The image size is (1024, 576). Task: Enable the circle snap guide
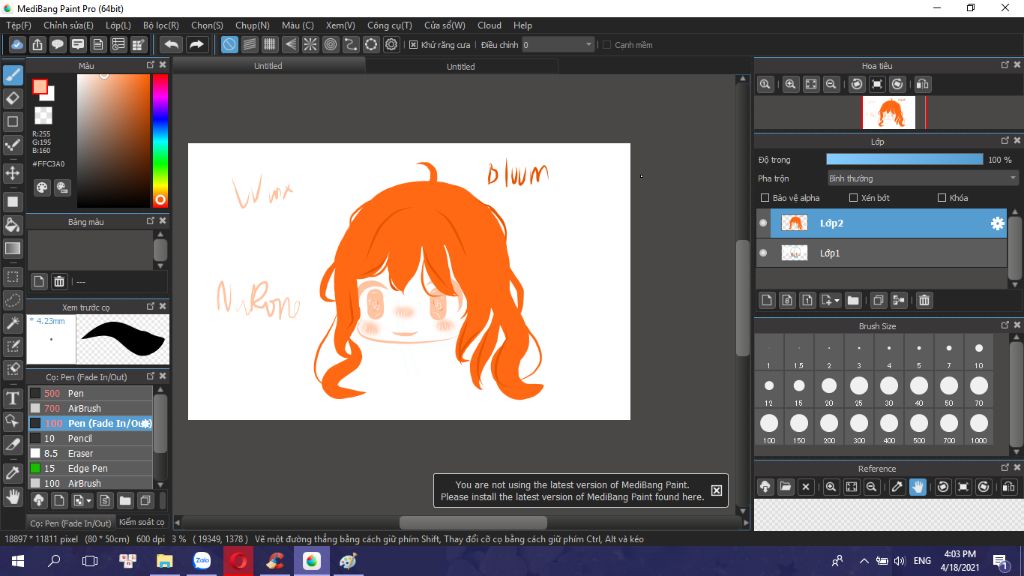point(330,44)
